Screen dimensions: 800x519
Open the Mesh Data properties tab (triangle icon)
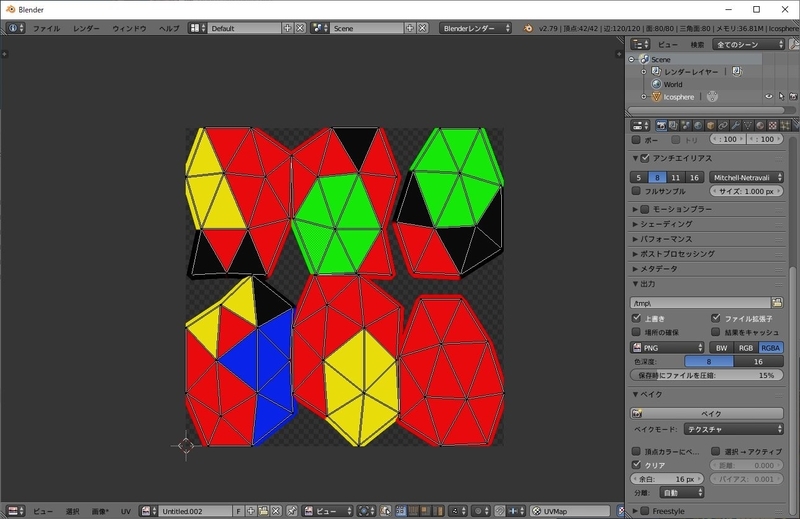point(748,126)
